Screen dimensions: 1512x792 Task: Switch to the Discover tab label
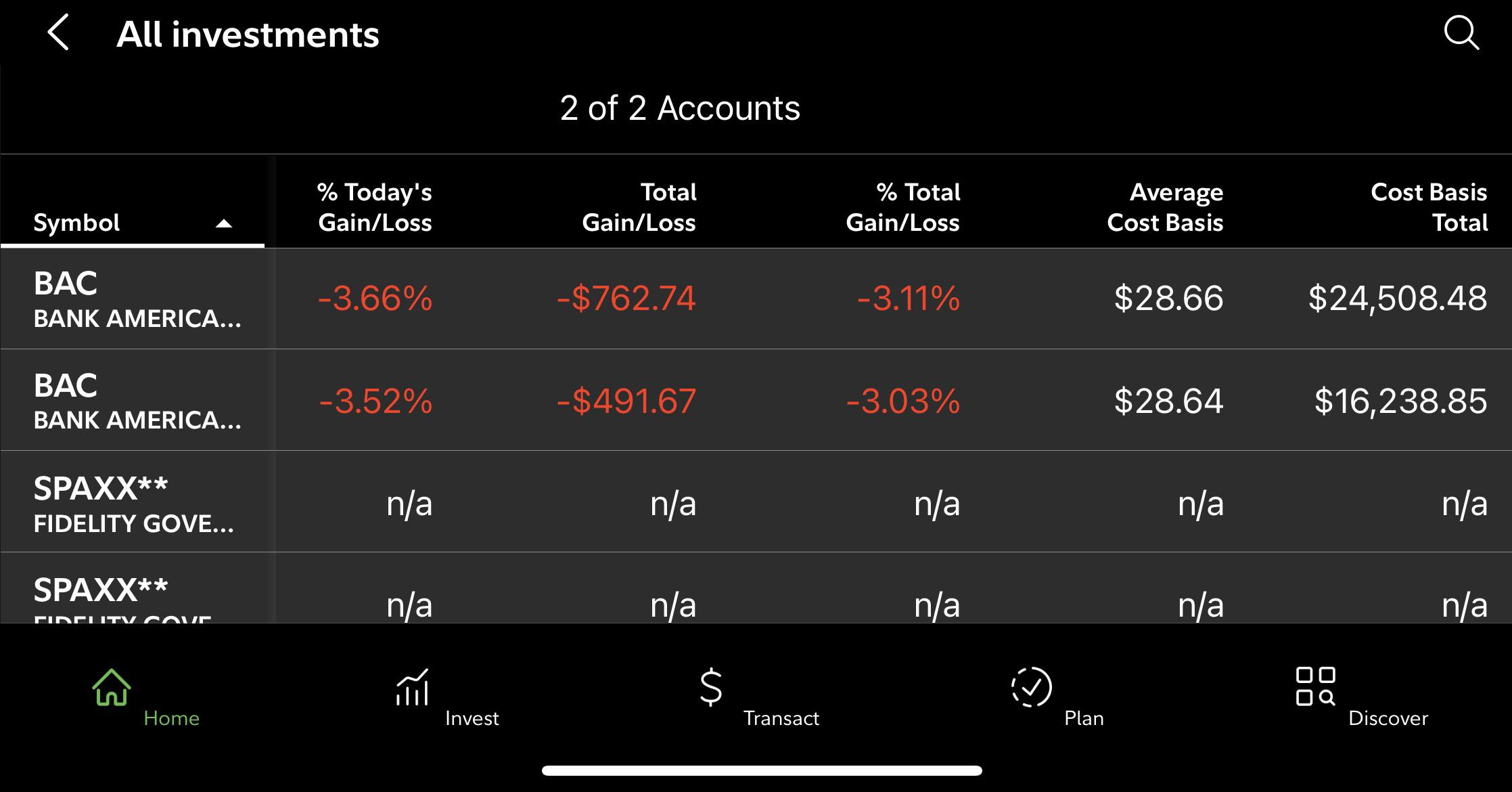click(x=1388, y=718)
